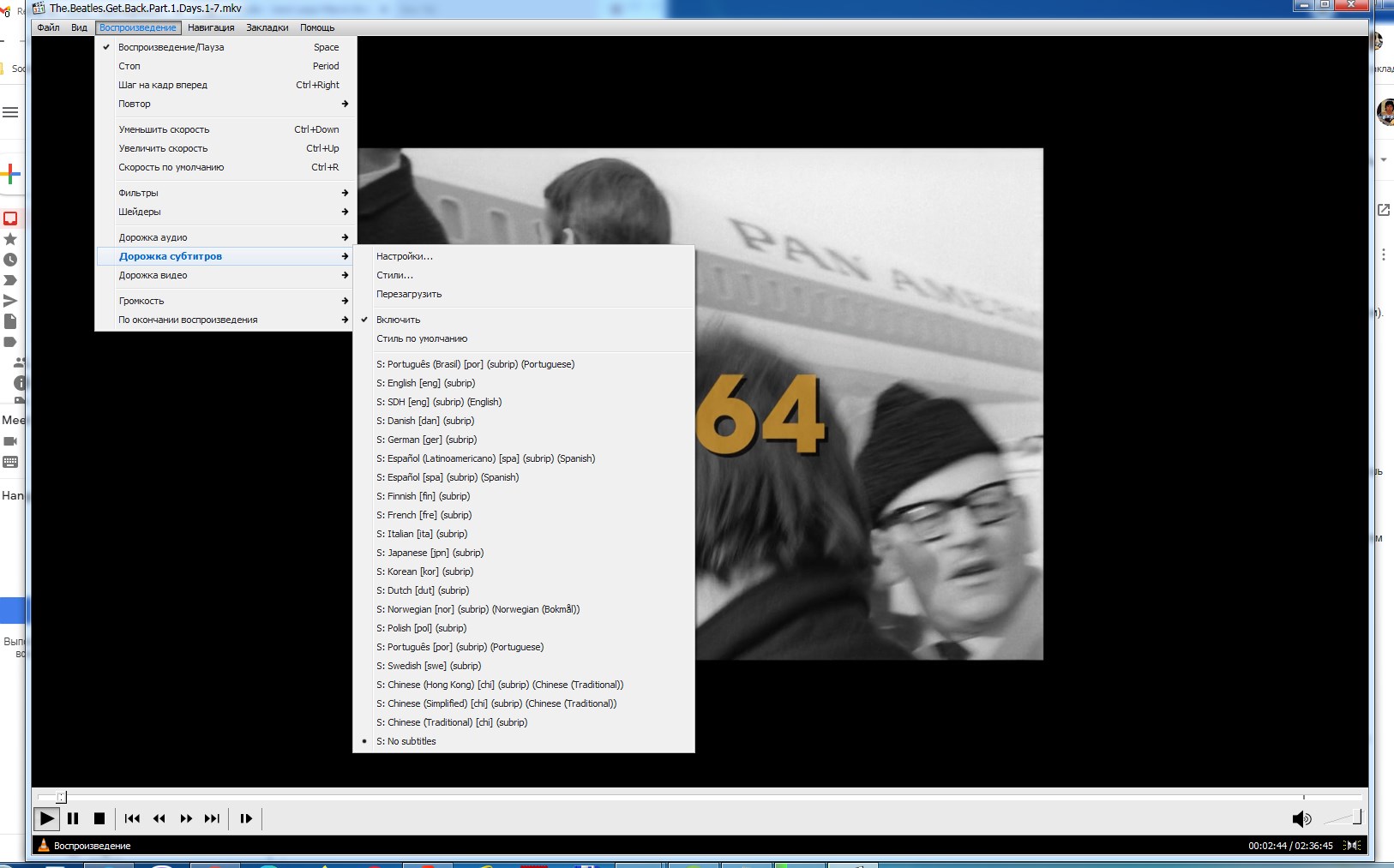1394x868 pixels.
Task: Expand the Дорожка видео submenu
Action: coord(225,275)
